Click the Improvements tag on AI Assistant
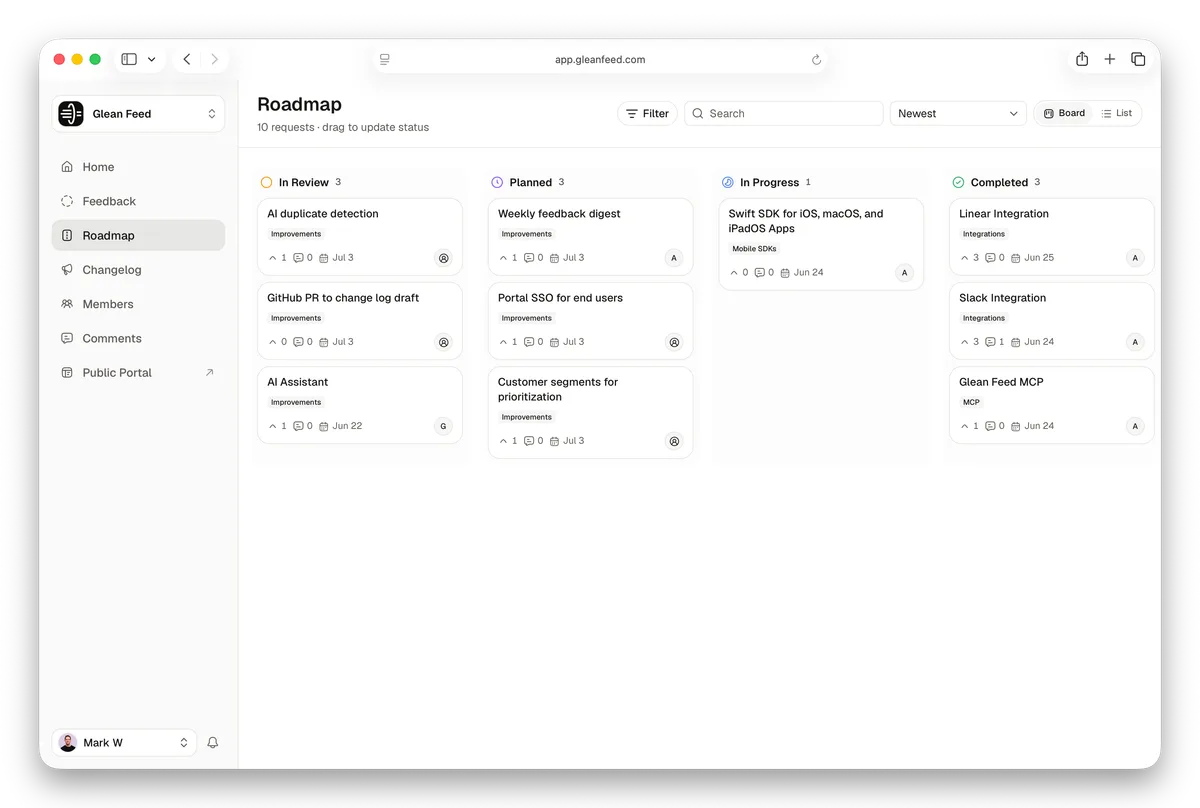The width and height of the screenshot is (1200, 808). (296, 402)
